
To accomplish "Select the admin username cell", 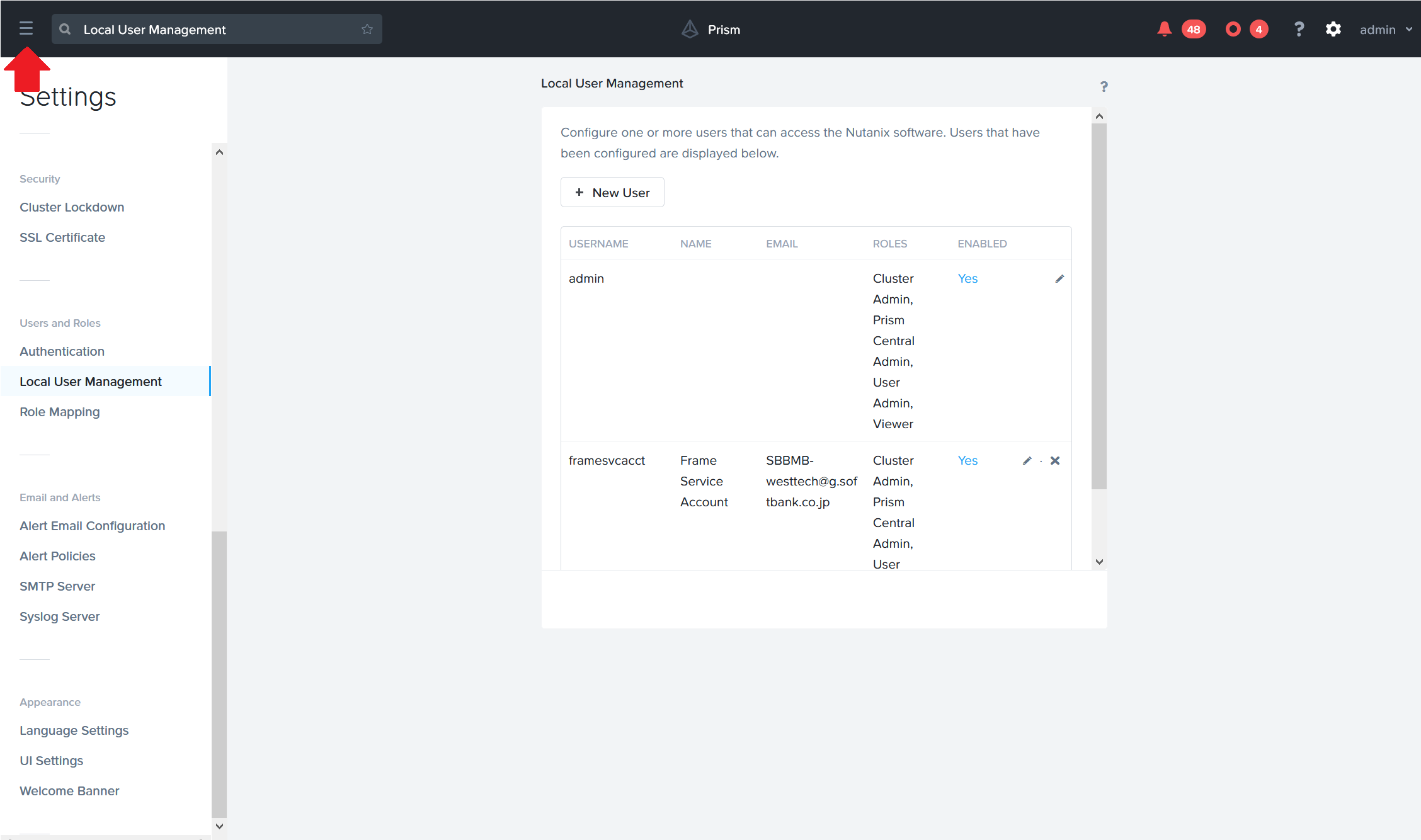I will coord(586,278).
